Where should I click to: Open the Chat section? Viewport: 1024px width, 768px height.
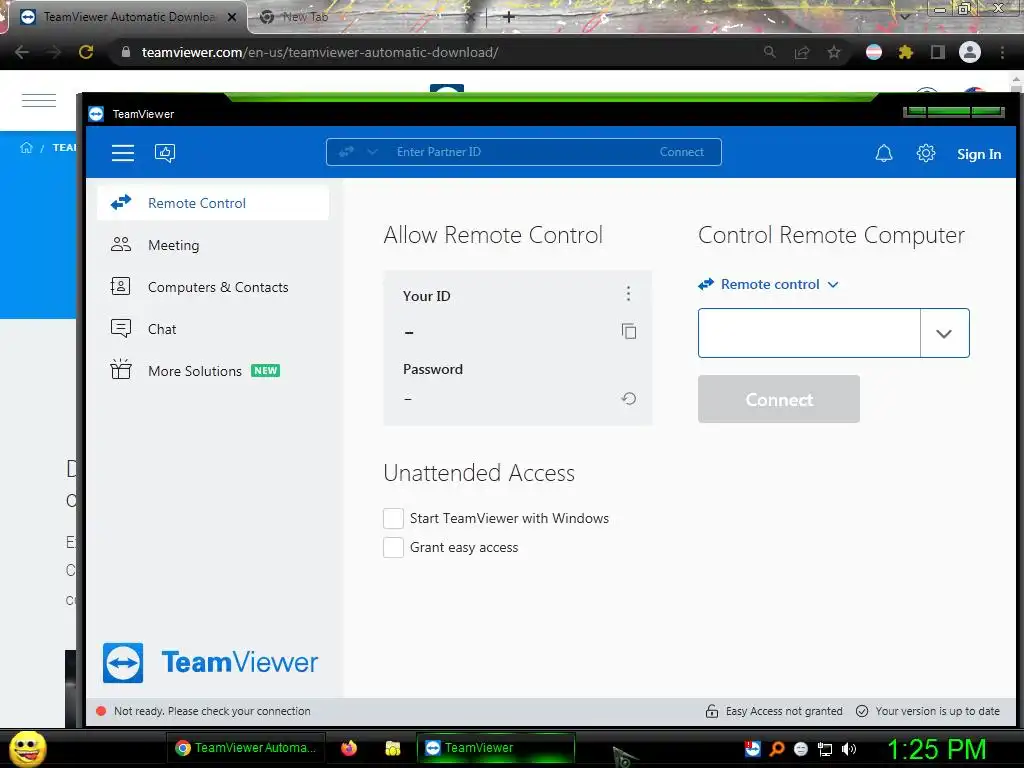point(213,328)
